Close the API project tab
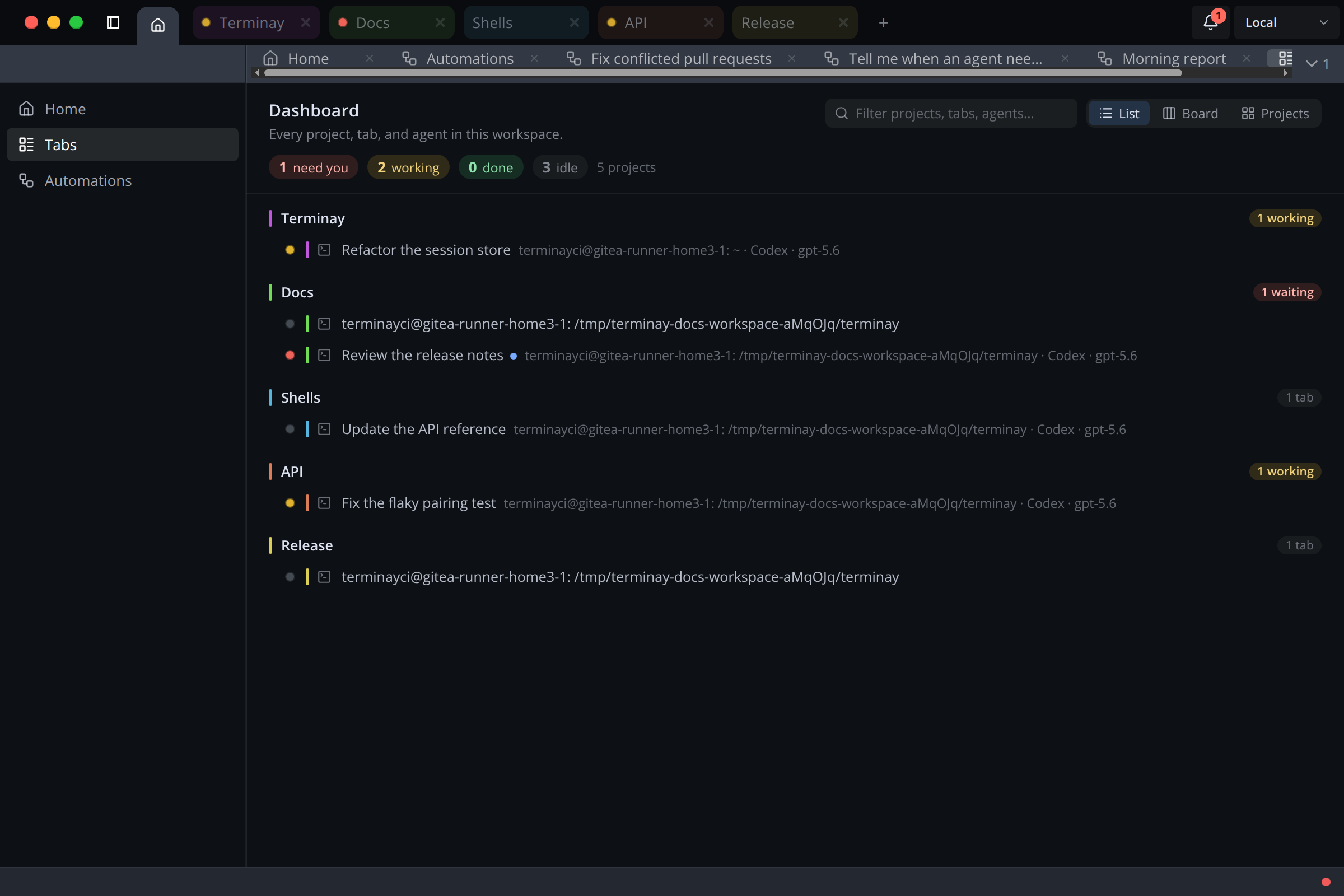This screenshot has height=896, width=1344. click(x=708, y=22)
